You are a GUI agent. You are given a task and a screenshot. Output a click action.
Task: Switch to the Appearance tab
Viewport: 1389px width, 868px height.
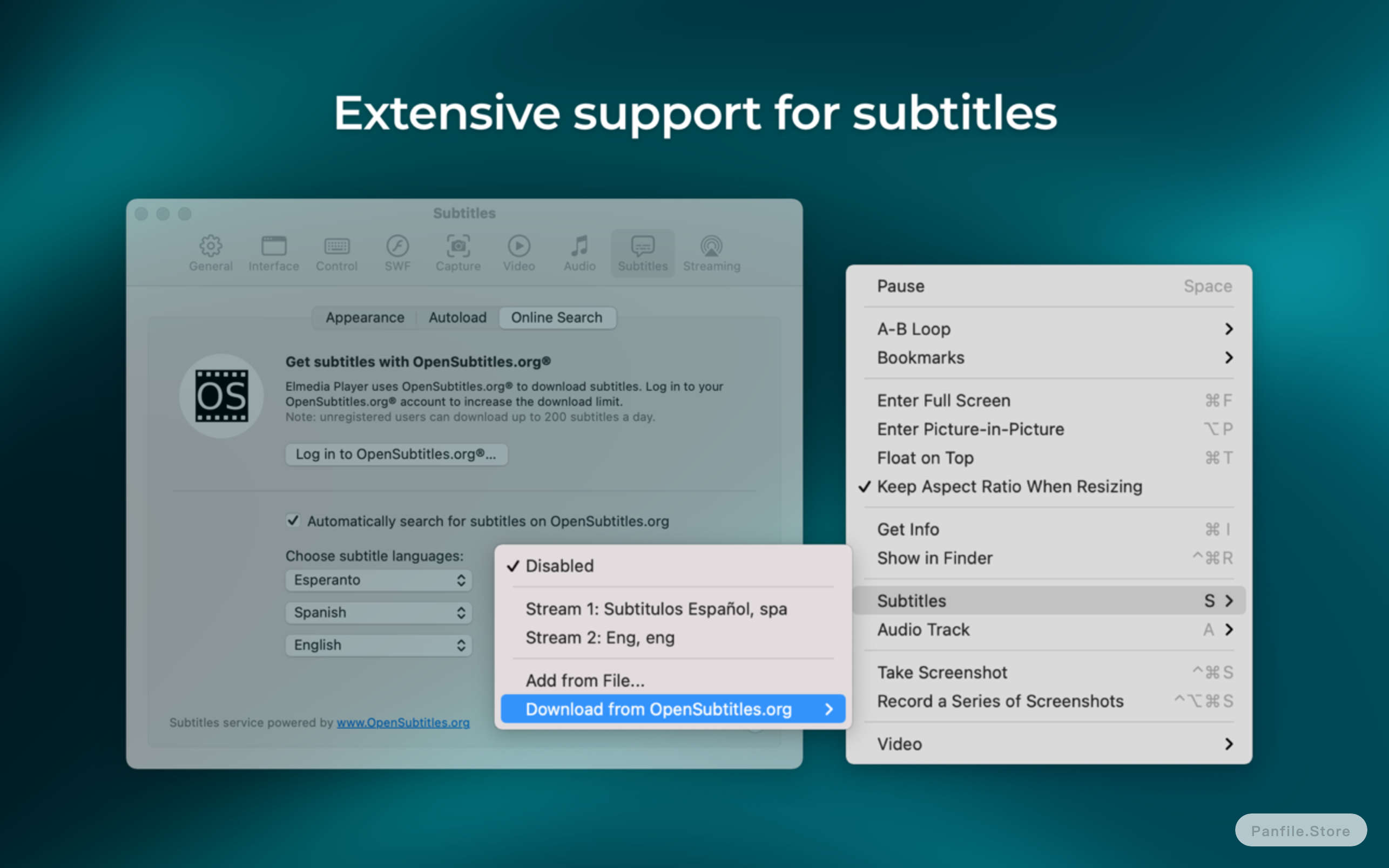[365, 317]
